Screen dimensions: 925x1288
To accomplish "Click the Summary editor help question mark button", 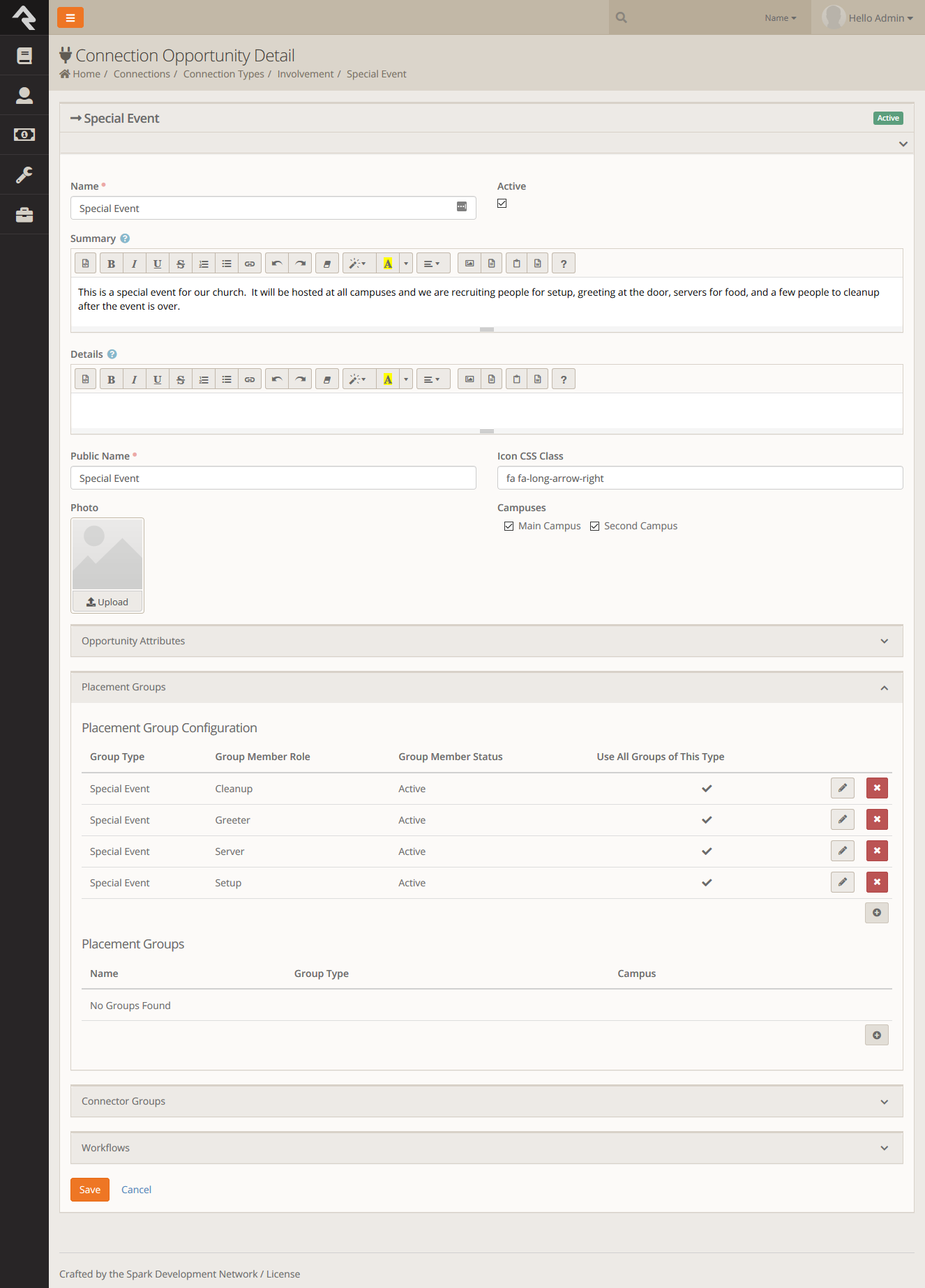I will 563,264.
